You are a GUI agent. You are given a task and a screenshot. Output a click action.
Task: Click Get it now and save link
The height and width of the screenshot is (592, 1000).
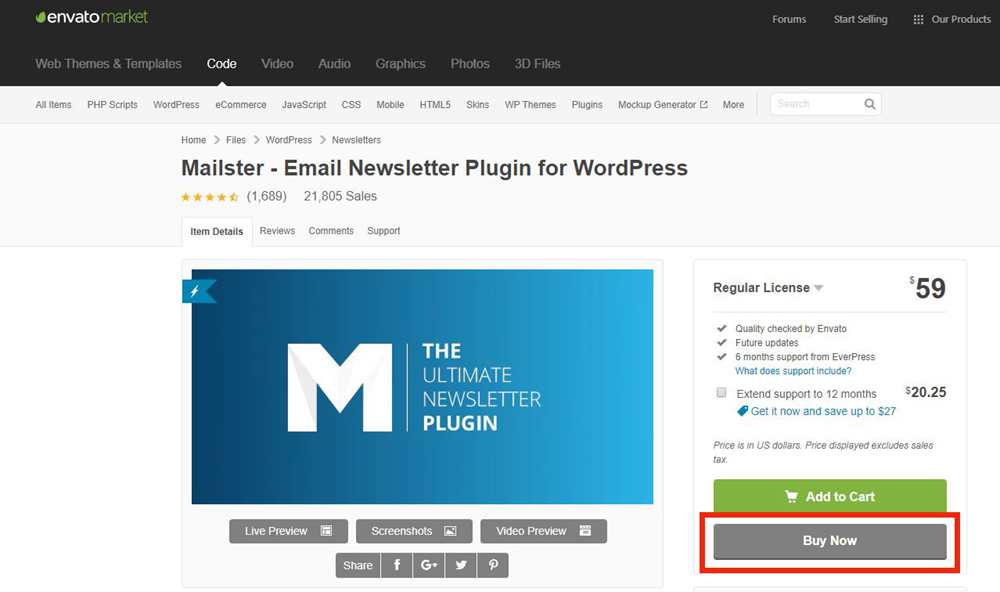(x=823, y=411)
